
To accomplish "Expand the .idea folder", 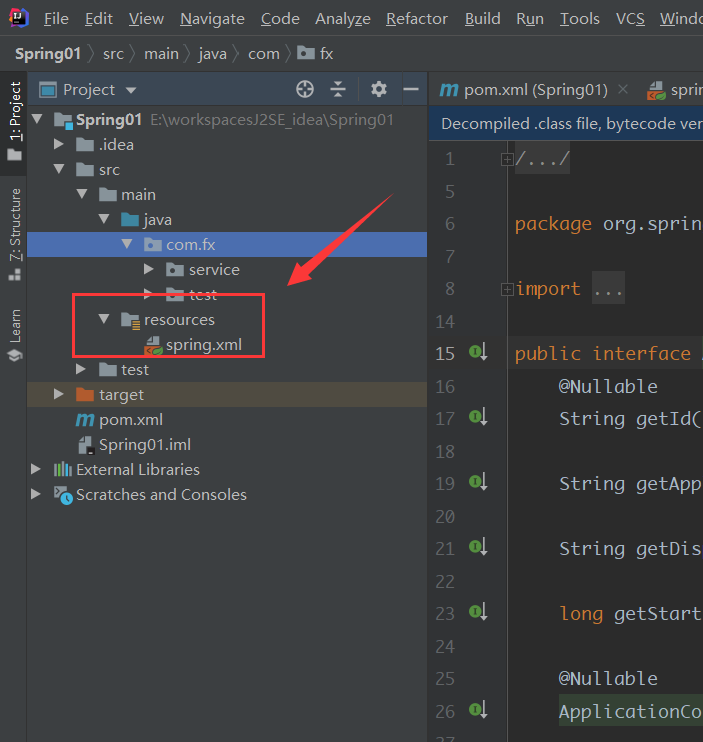I will coord(59,144).
